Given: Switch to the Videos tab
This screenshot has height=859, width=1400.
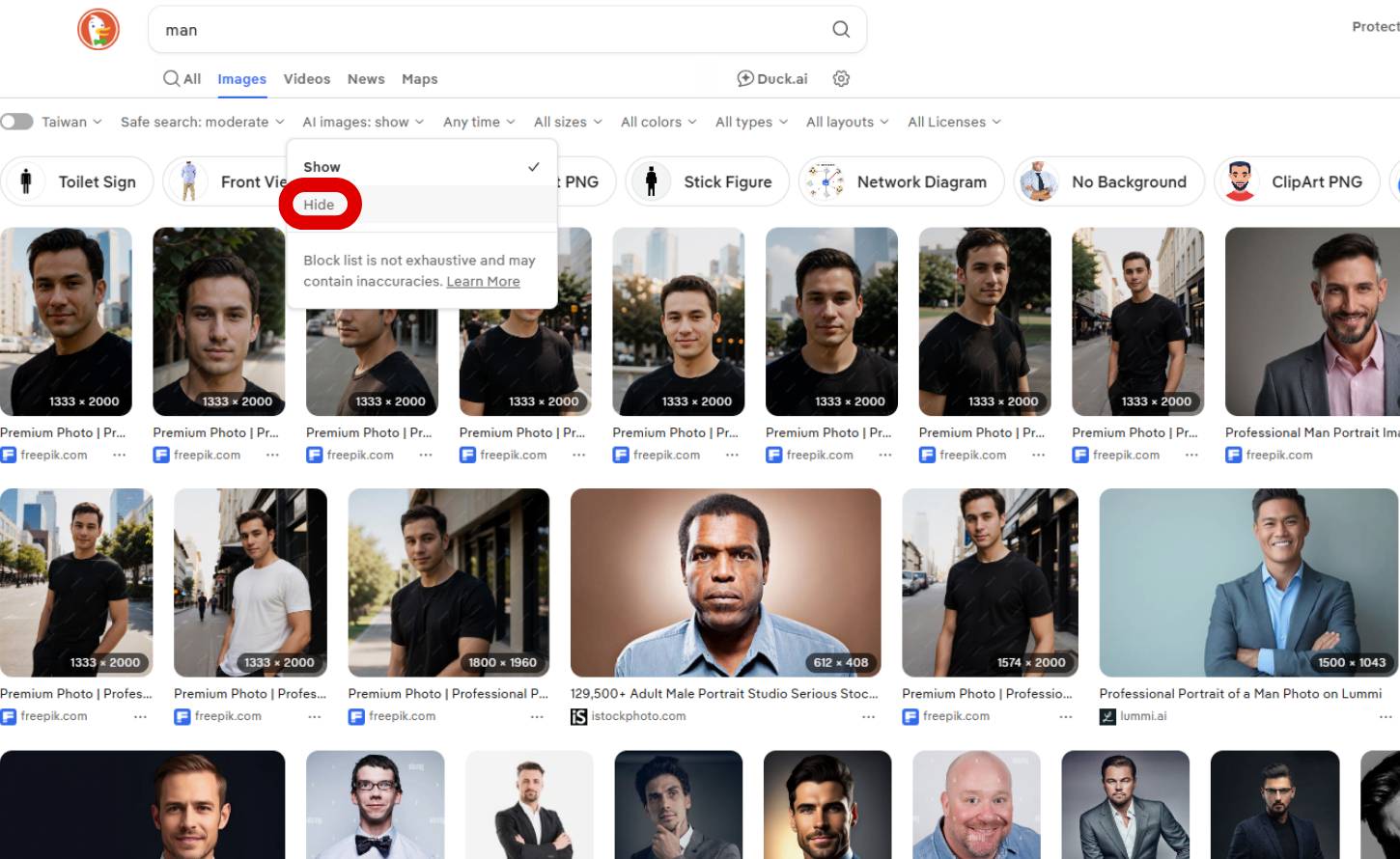Looking at the screenshot, I should (x=307, y=79).
